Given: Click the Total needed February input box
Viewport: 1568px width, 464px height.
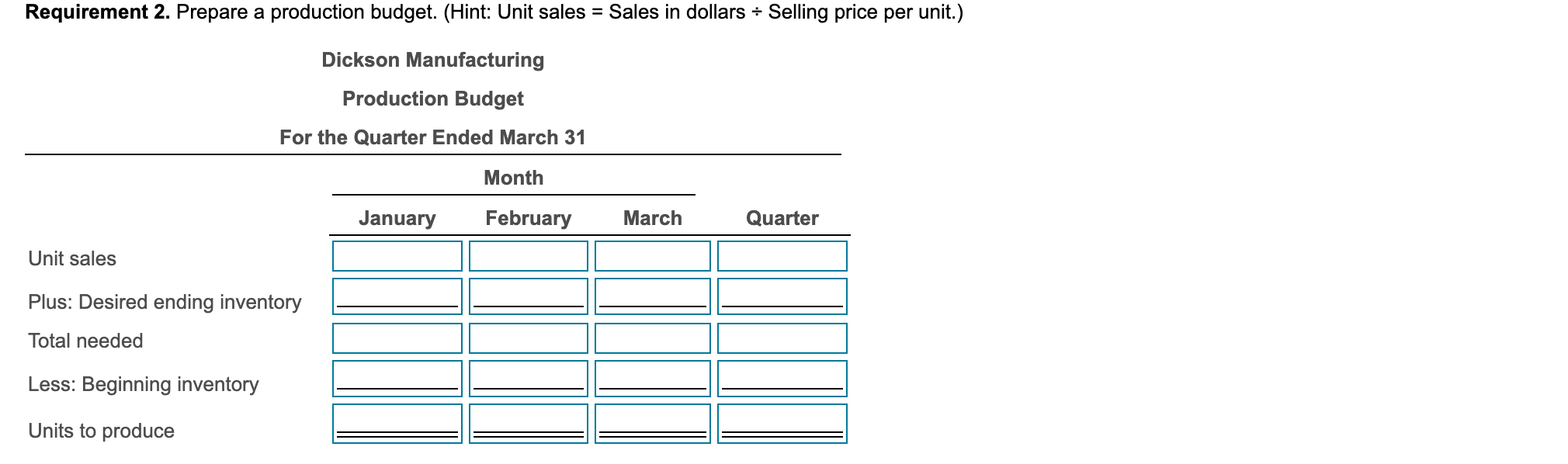Looking at the screenshot, I should pyautogui.click(x=528, y=339).
